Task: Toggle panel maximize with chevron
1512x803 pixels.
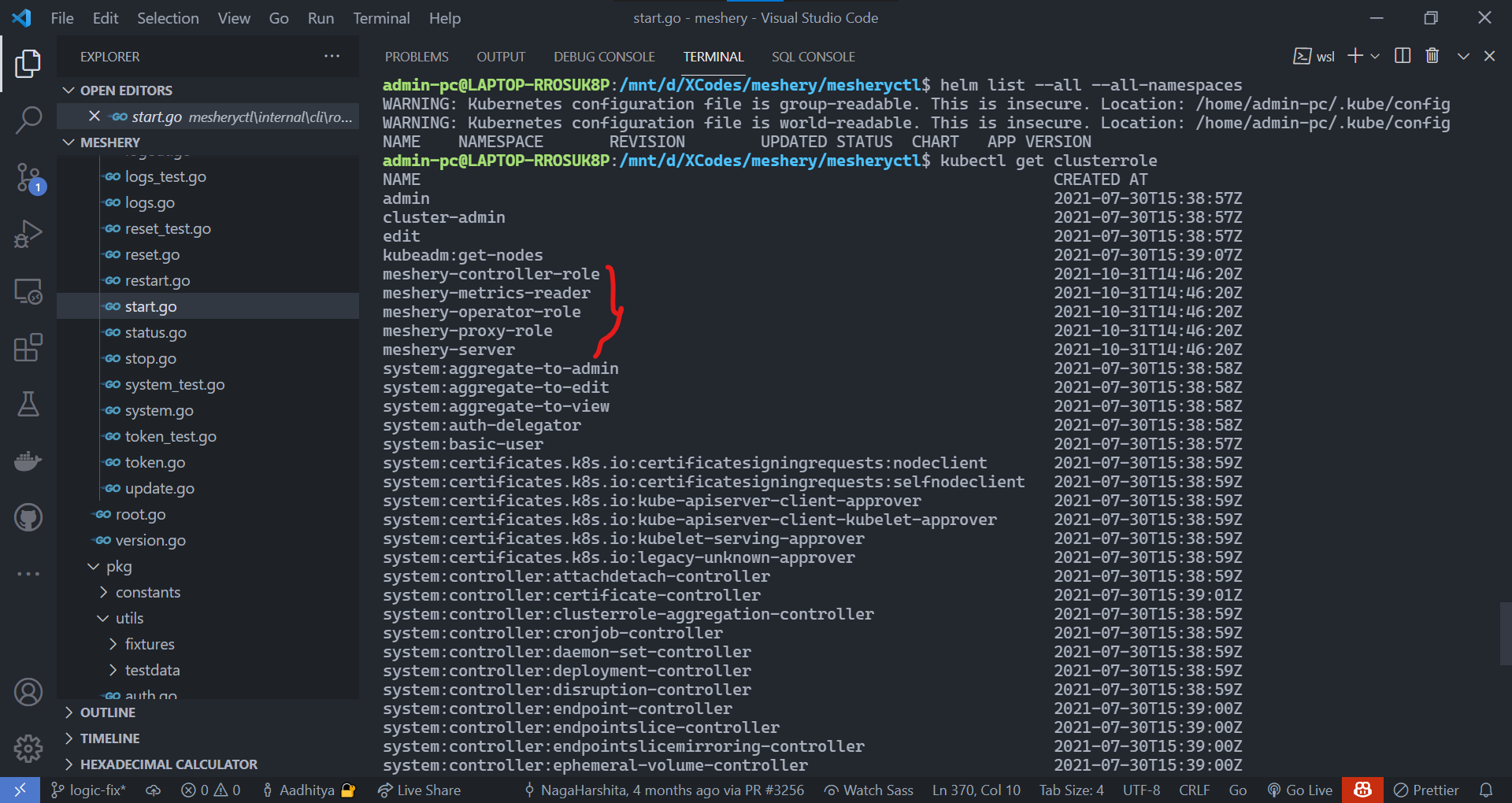Action: point(1462,56)
